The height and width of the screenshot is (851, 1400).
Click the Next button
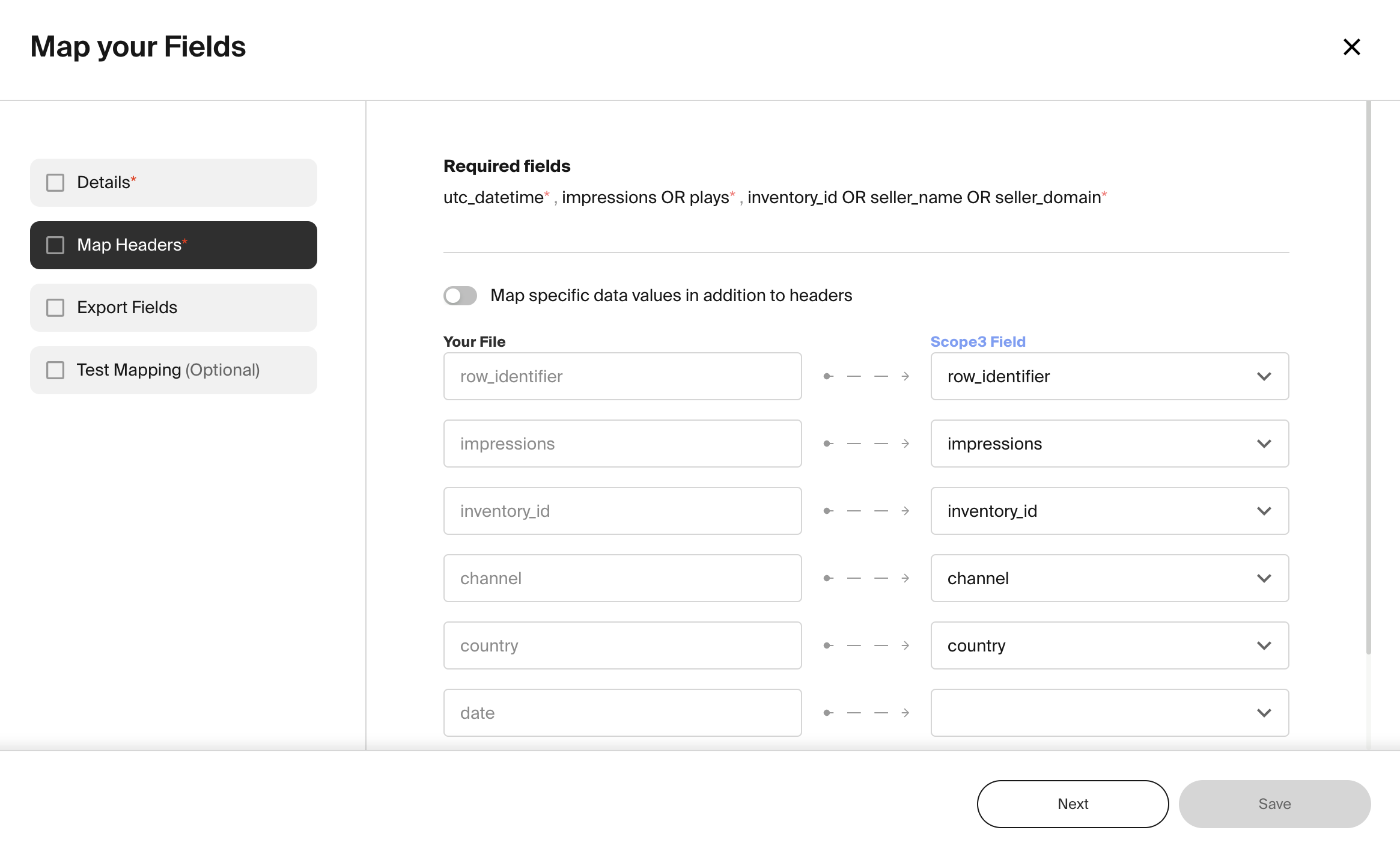pos(1073,804)
